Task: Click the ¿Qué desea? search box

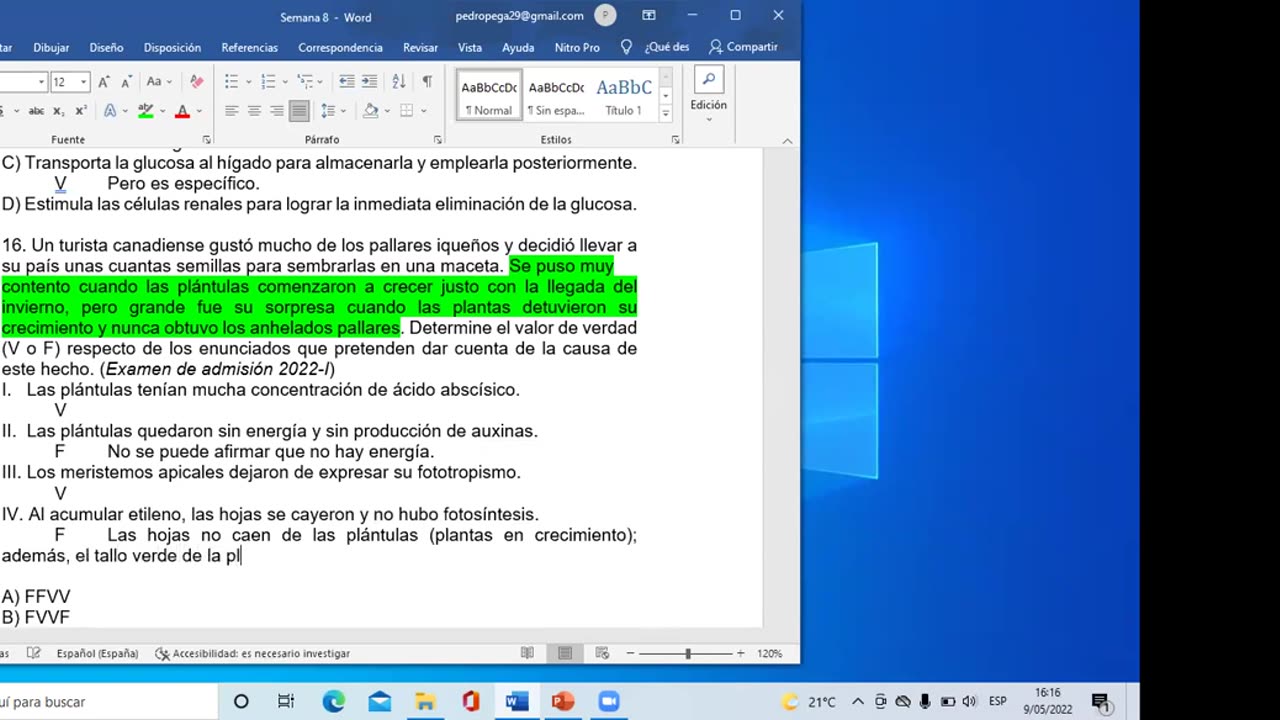Action: tap(655, 47)
